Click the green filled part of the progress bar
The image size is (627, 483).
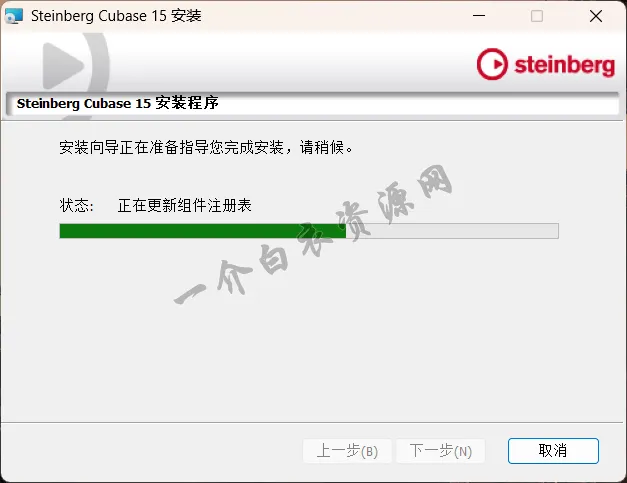(202, 231)
